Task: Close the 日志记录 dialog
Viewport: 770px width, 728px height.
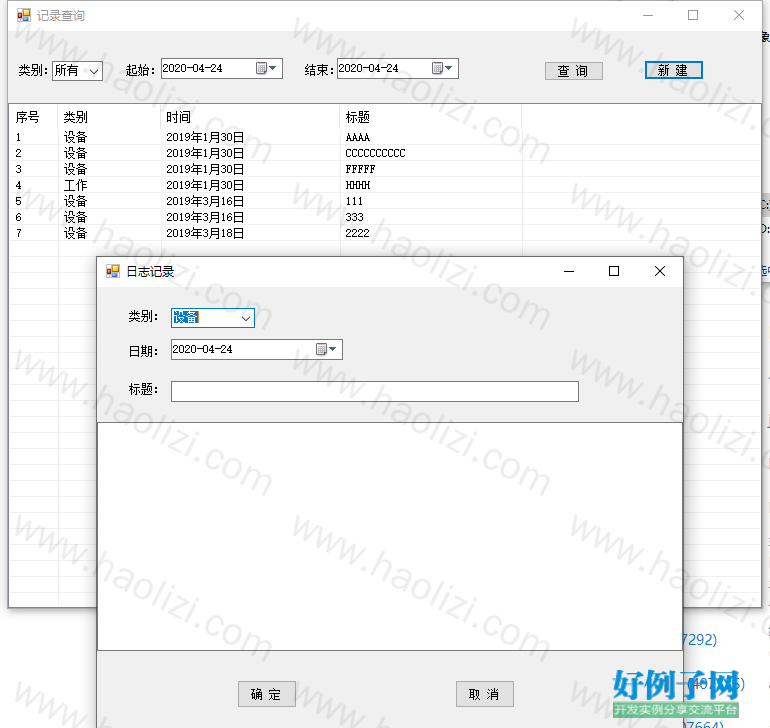Action: 660,271
